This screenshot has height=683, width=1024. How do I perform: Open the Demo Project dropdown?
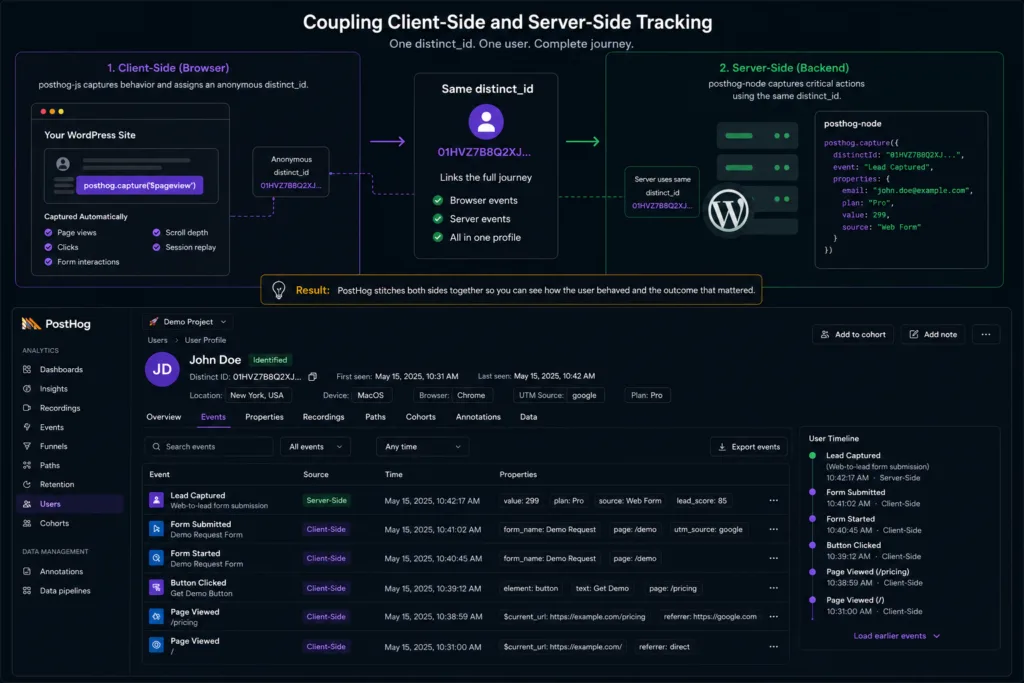pos(187,322)
